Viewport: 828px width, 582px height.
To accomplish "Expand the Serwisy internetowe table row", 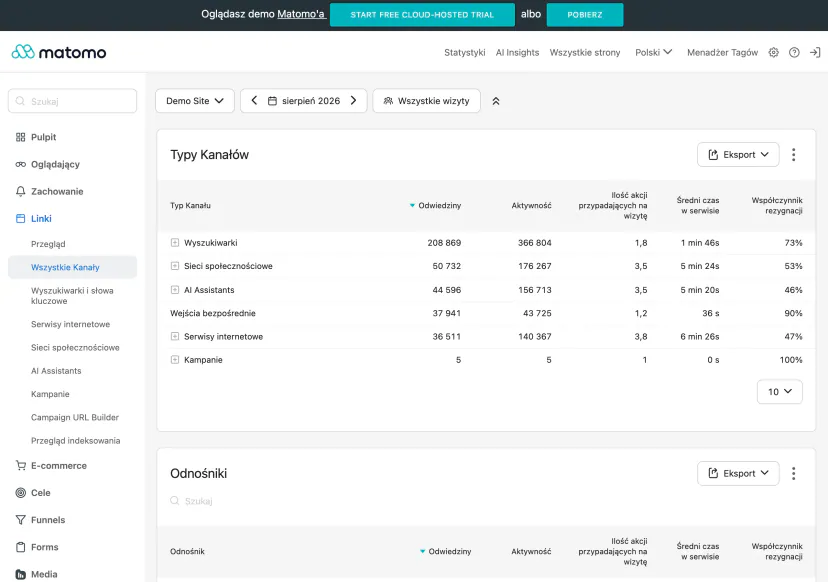I will coord(175,336).
